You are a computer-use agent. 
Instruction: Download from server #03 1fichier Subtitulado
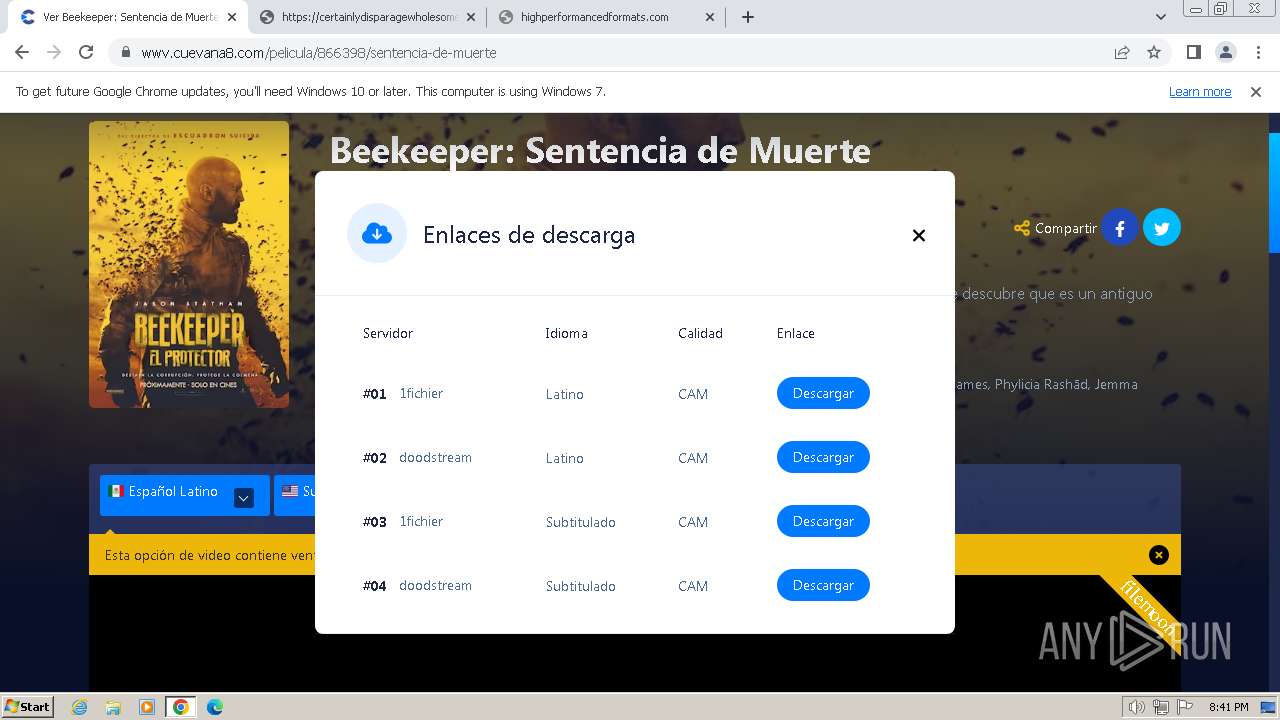[823, 521]
